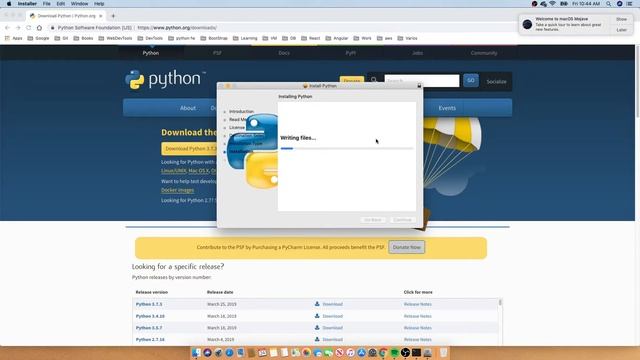
Task: Open the Google bookmarks folder
Action: (38, 38)
